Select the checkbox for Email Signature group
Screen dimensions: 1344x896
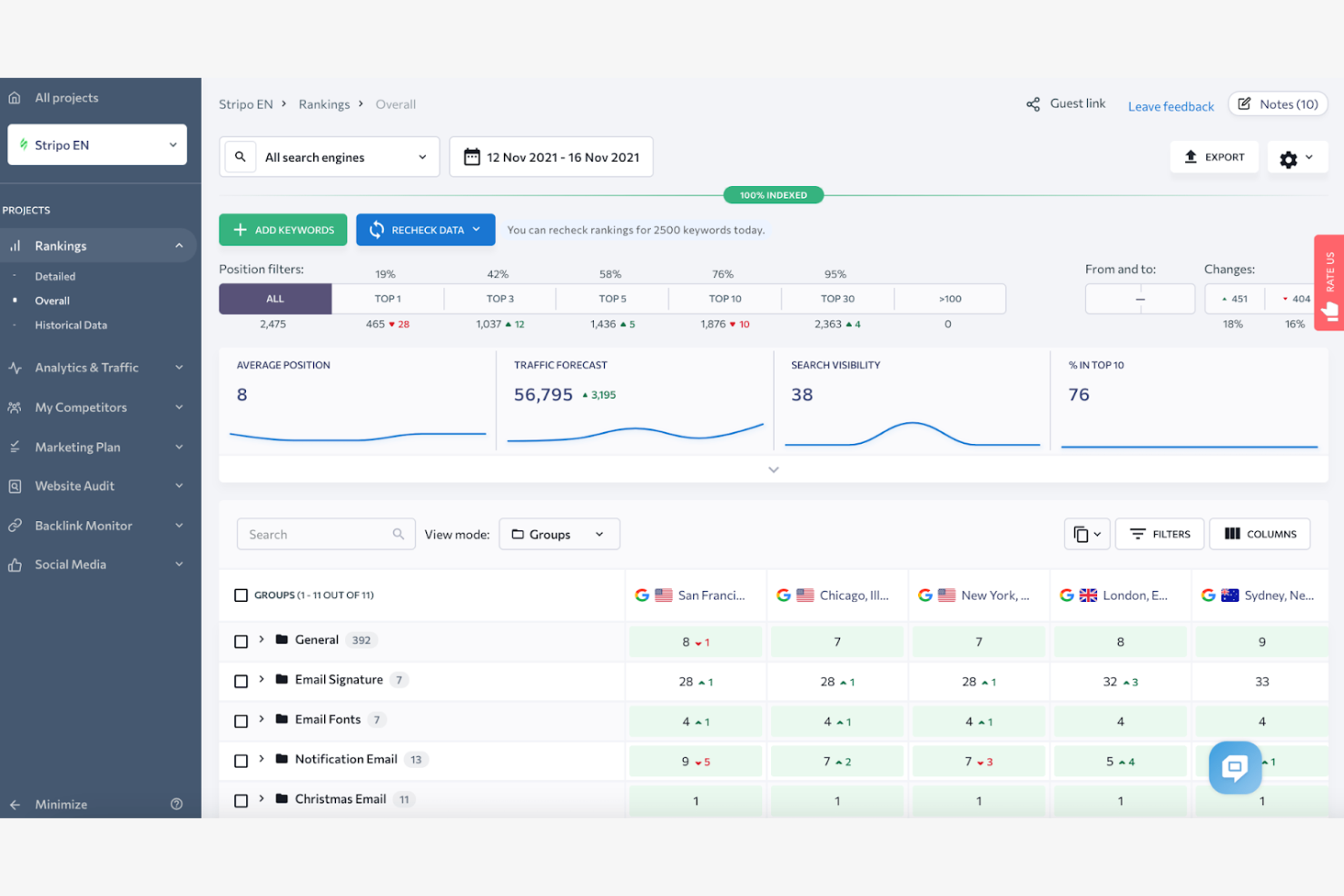pyautogui.click(x=241, y=681)
